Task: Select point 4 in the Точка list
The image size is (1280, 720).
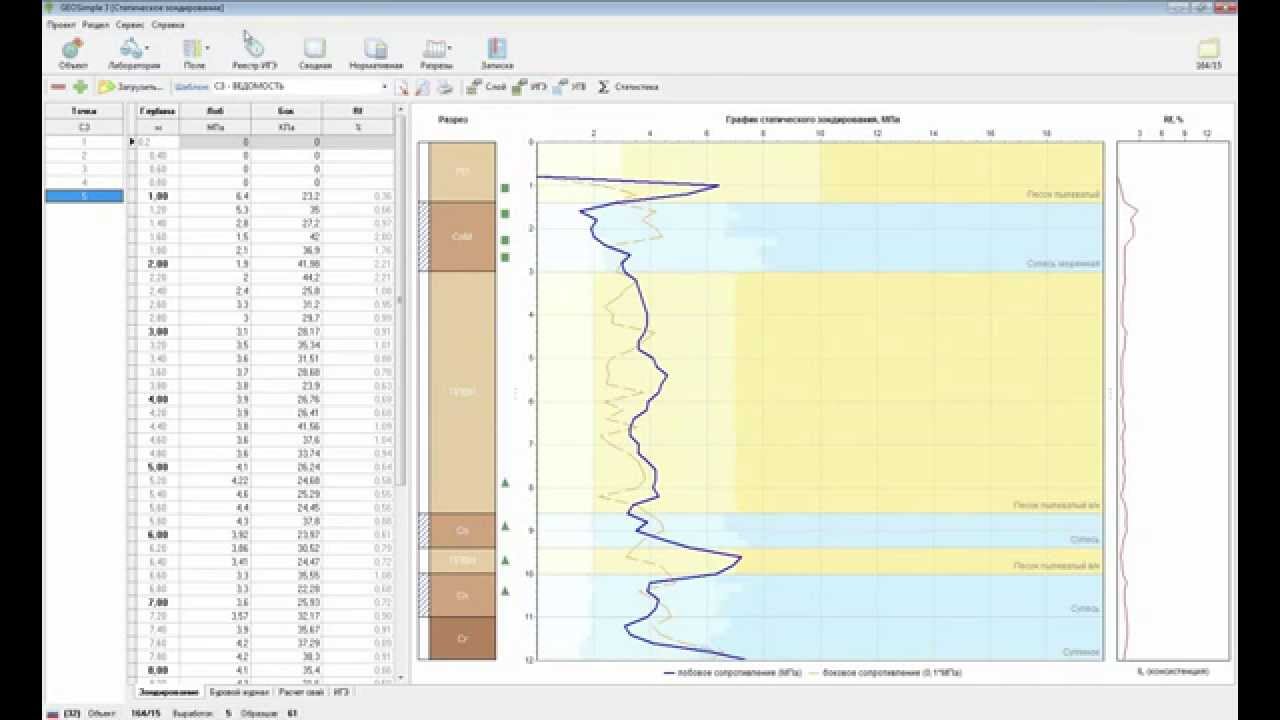Action: 84,182
